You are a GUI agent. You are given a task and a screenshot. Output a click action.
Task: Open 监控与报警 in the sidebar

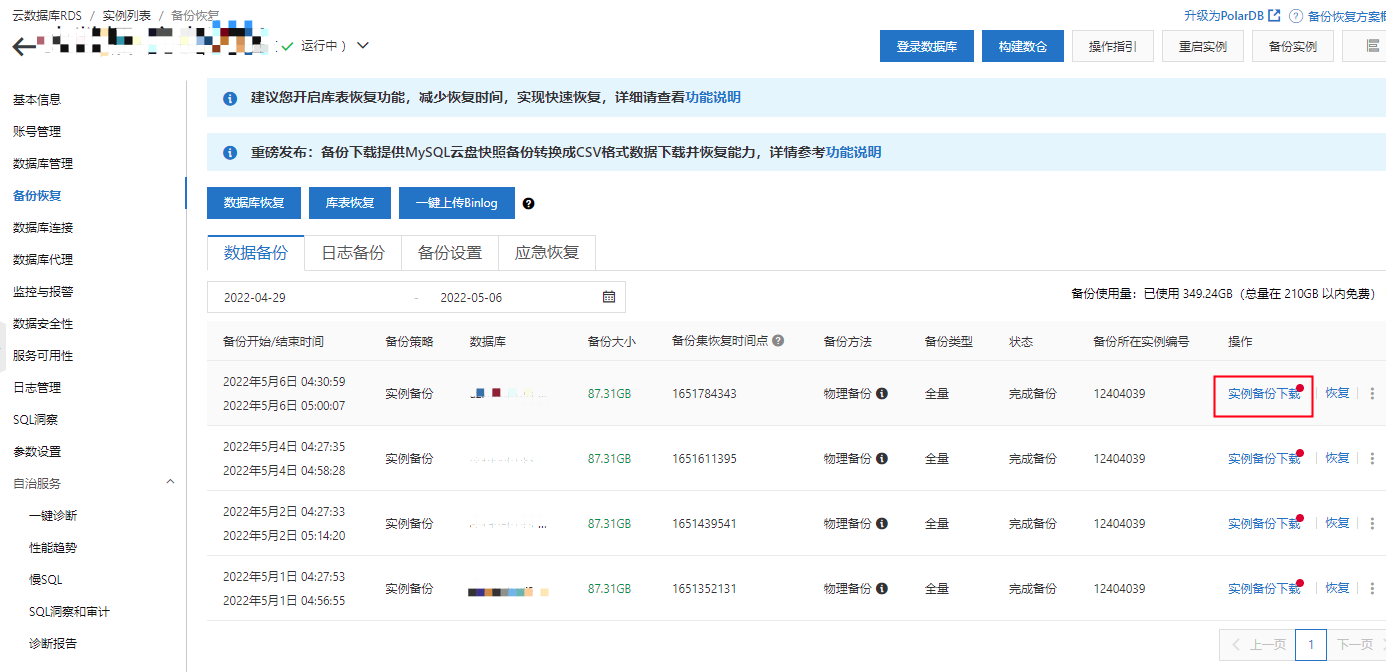(43, 291)
